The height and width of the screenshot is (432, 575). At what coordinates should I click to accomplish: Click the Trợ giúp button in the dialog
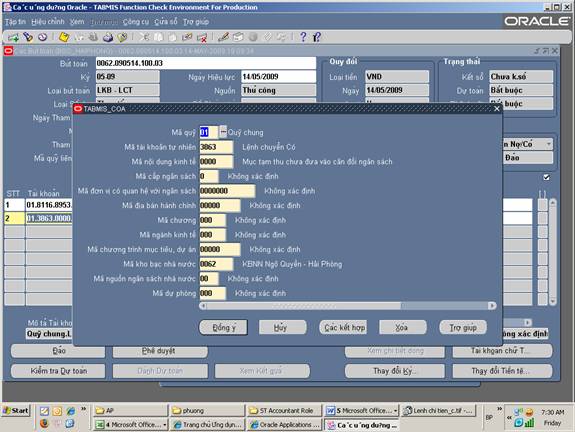463,327
